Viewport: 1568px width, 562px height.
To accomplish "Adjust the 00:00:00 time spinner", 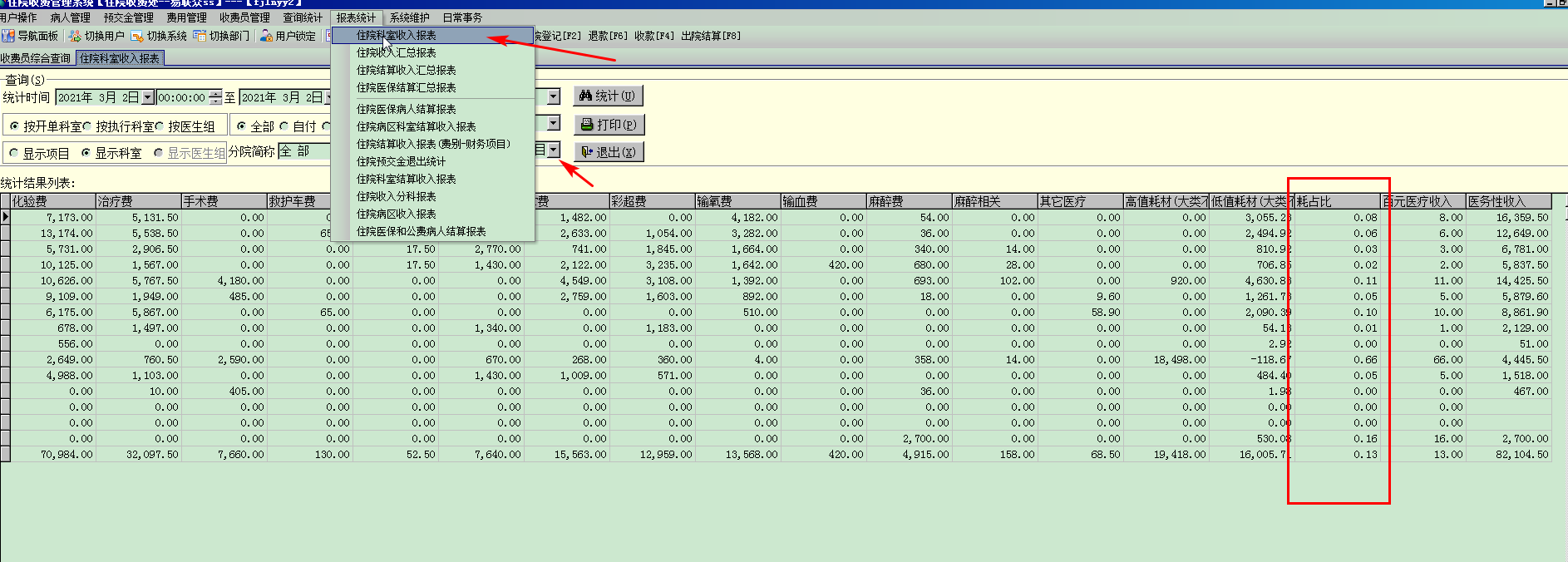I will (x=216, y=97).
